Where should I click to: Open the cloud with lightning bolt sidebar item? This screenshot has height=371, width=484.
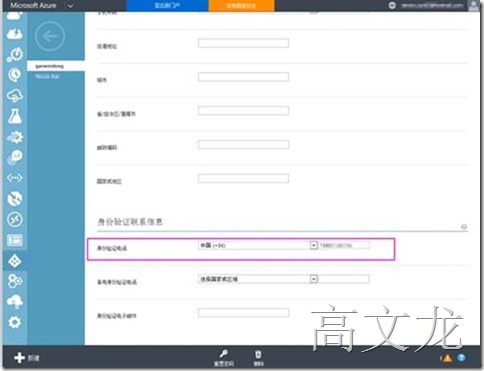(15, 34)
